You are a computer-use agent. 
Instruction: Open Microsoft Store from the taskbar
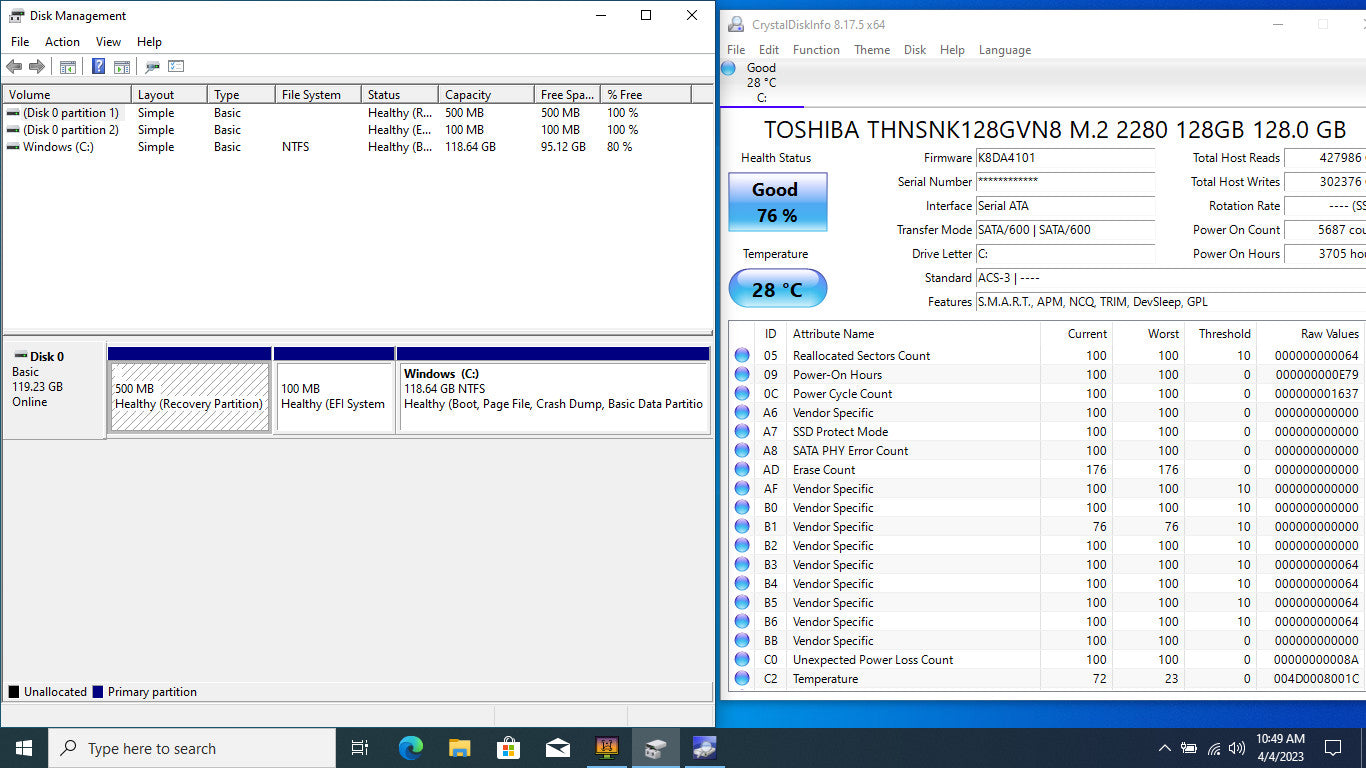(508, 748)
